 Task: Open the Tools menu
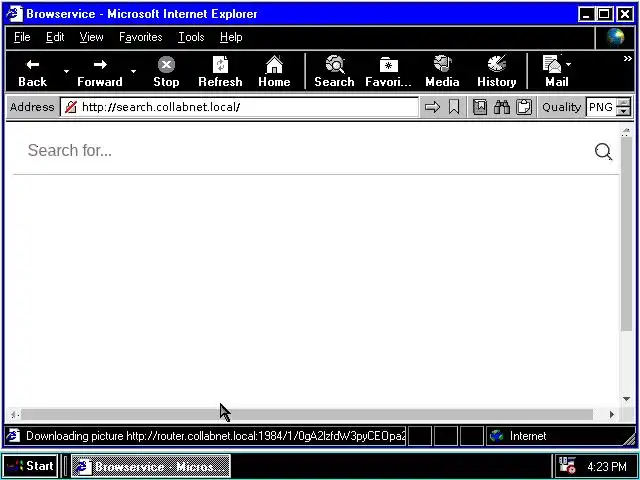click(191, 37)
